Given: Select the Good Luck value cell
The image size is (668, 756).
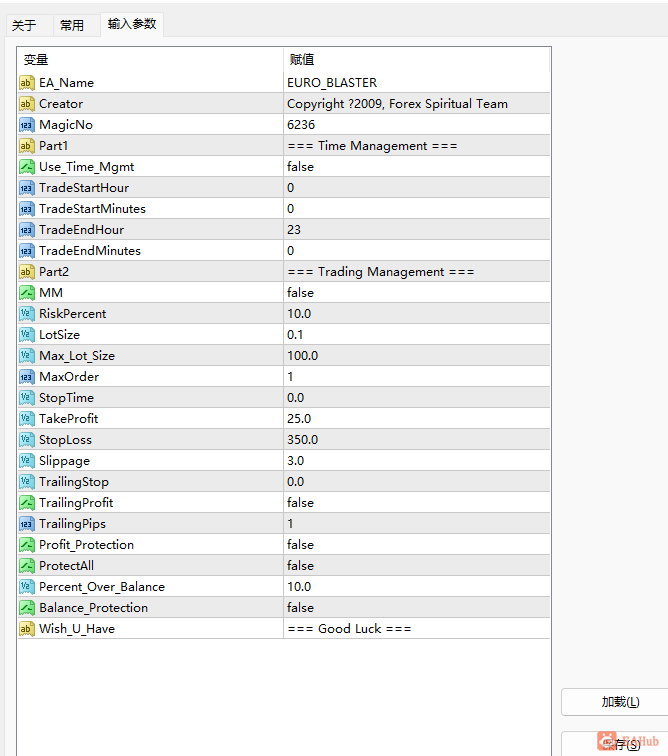Looking at the screenshot, I should tap(417, 629).
